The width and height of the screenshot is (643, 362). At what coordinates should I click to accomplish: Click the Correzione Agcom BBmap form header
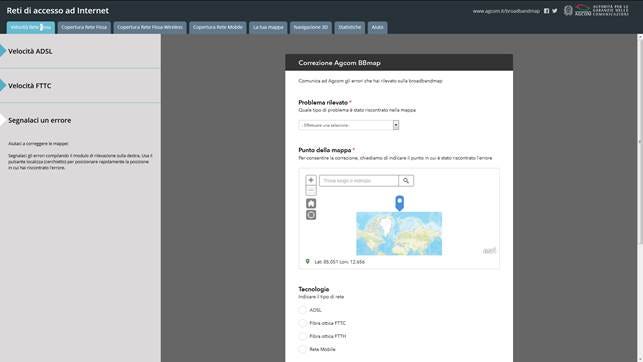[x=399, y=63]
